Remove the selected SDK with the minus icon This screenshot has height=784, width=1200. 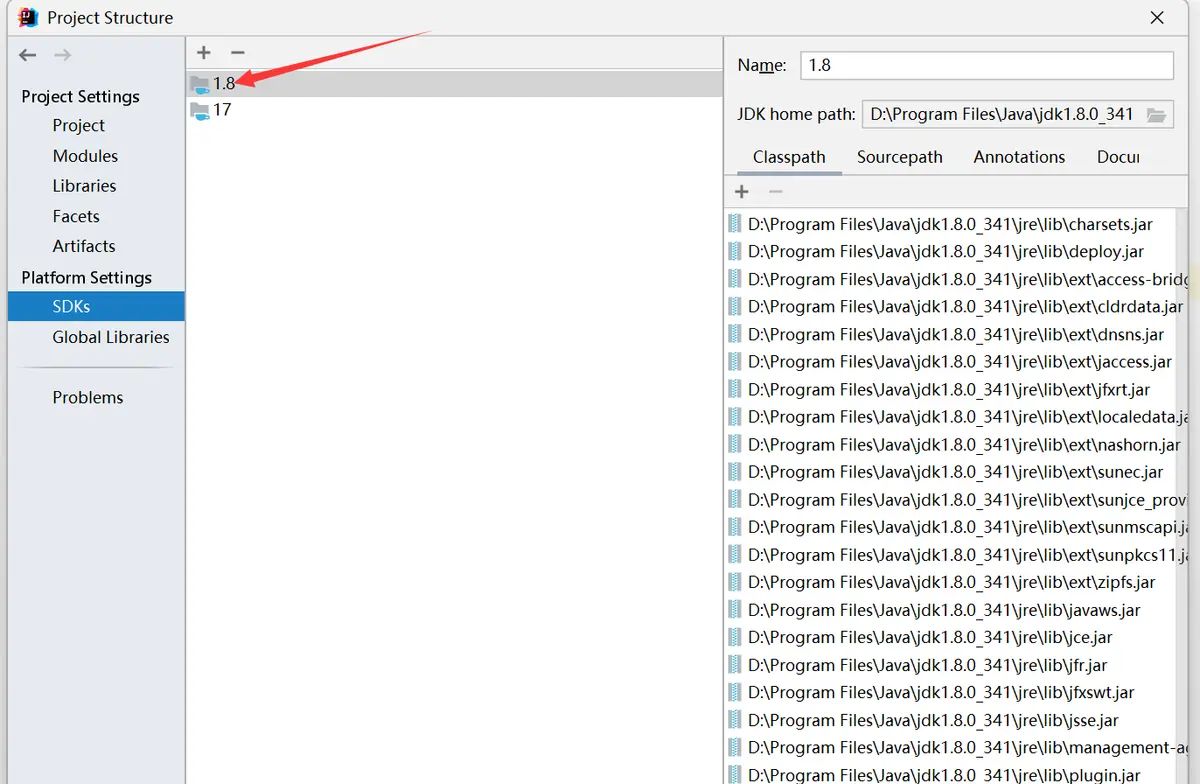[x=237, y=52]
